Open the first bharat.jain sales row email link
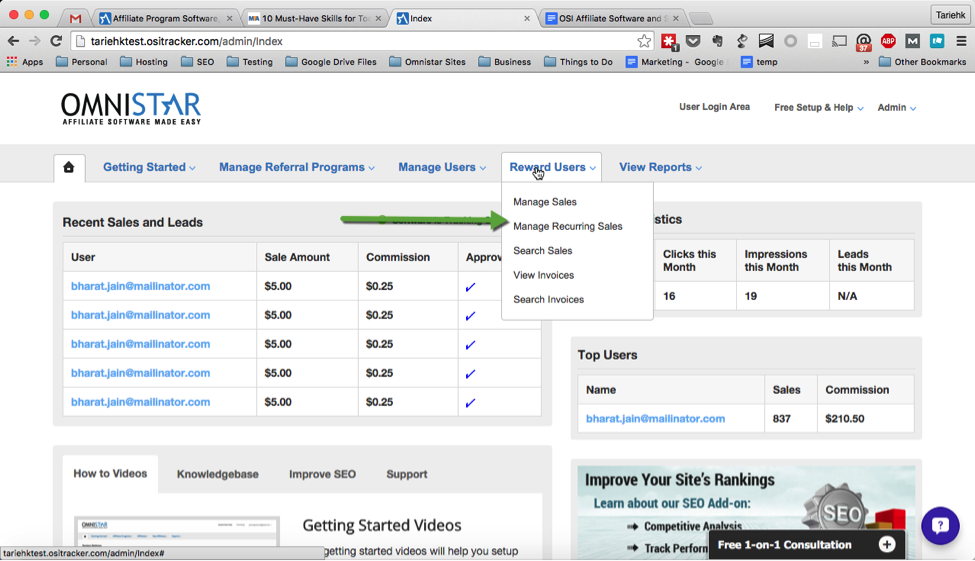Screen dimensions: 975x561 (141, 286)
